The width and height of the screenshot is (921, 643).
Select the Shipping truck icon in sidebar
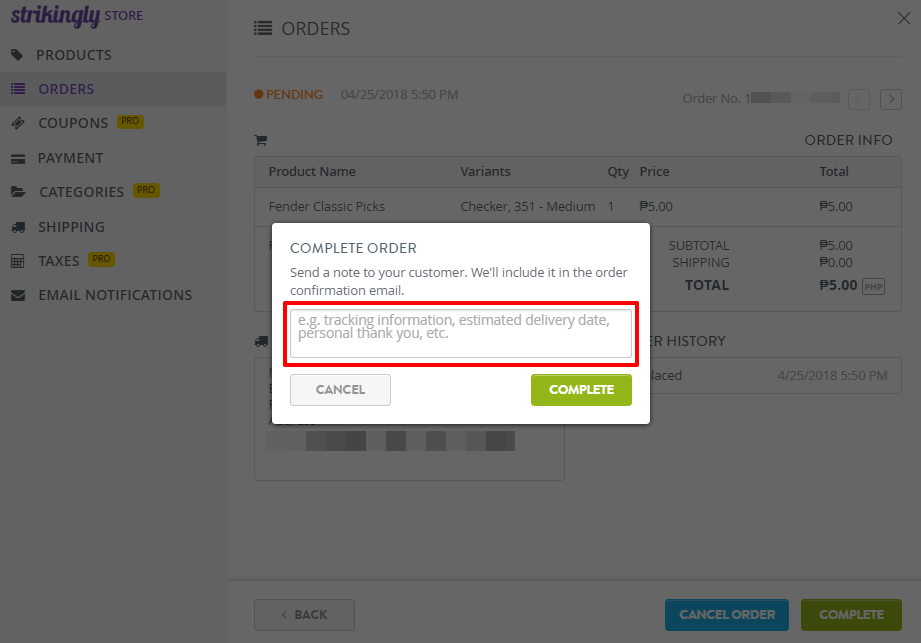pyautogui.click(x=18, y=227)
